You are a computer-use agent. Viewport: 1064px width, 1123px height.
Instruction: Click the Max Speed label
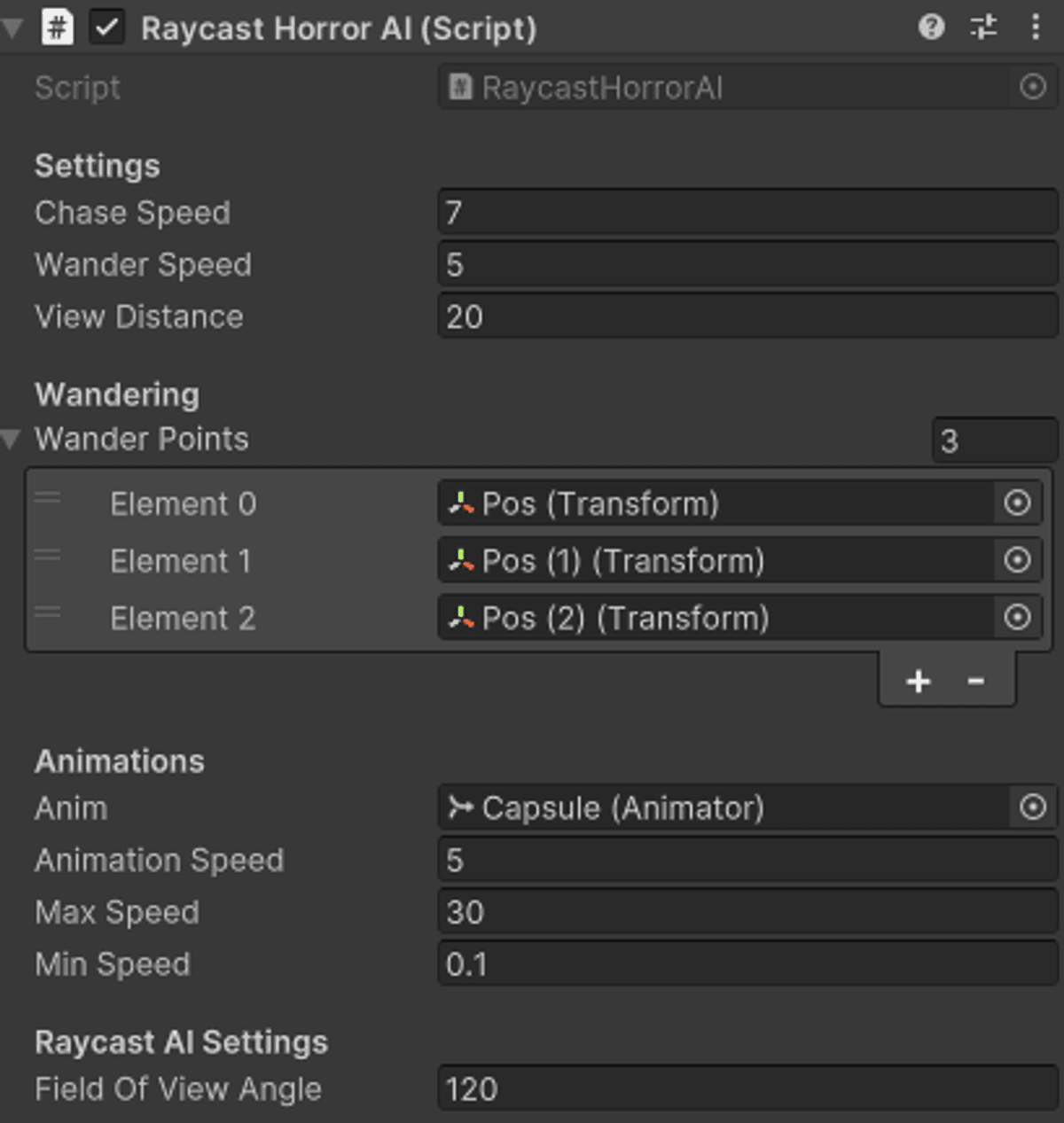[x=117, y=912]
